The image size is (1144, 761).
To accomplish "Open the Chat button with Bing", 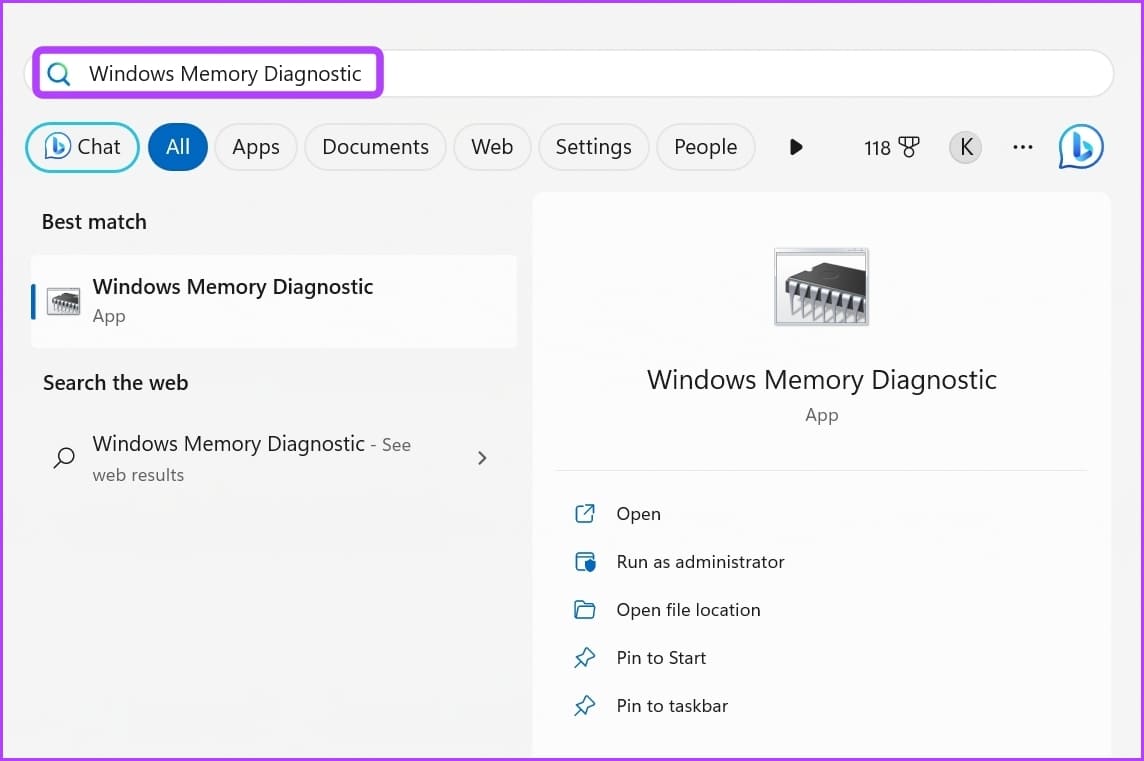I will (82, 147).
